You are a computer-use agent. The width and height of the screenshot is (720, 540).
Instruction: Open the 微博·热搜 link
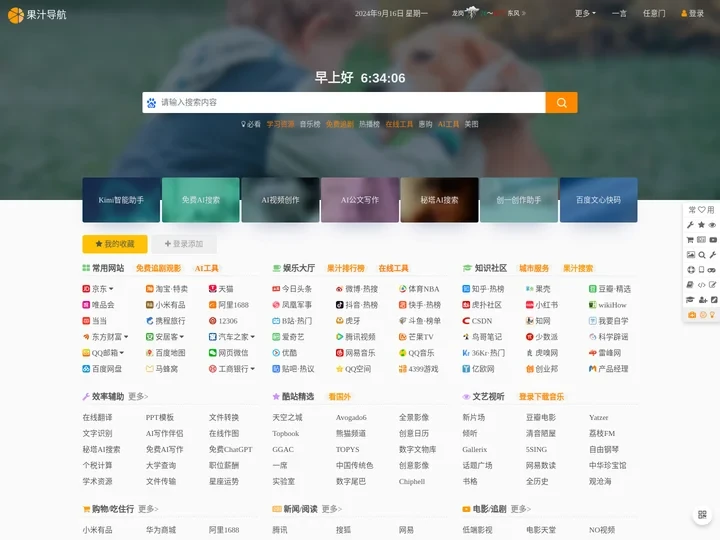[357, 289]
